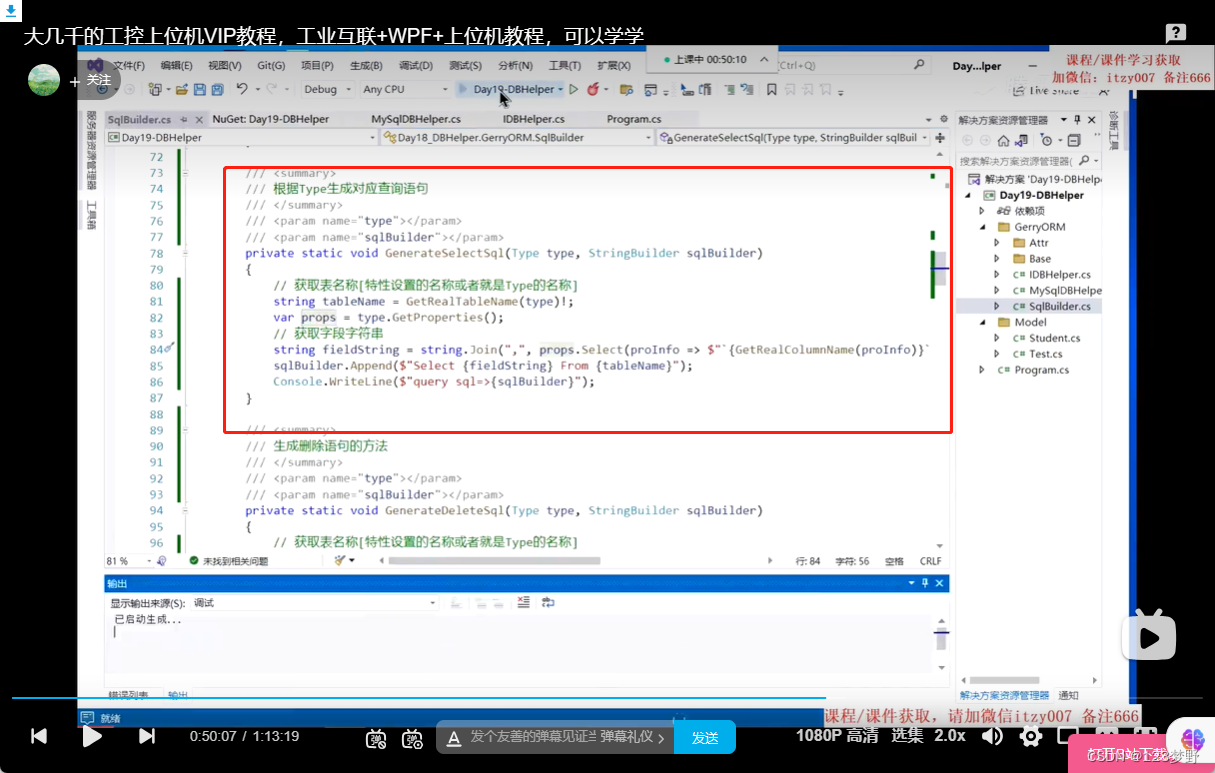The height and width of the screenshot is (773, 1215).
Task: Click the Undo icon in the toolbar
Action: pyautogui.click(x=240, y=89)
